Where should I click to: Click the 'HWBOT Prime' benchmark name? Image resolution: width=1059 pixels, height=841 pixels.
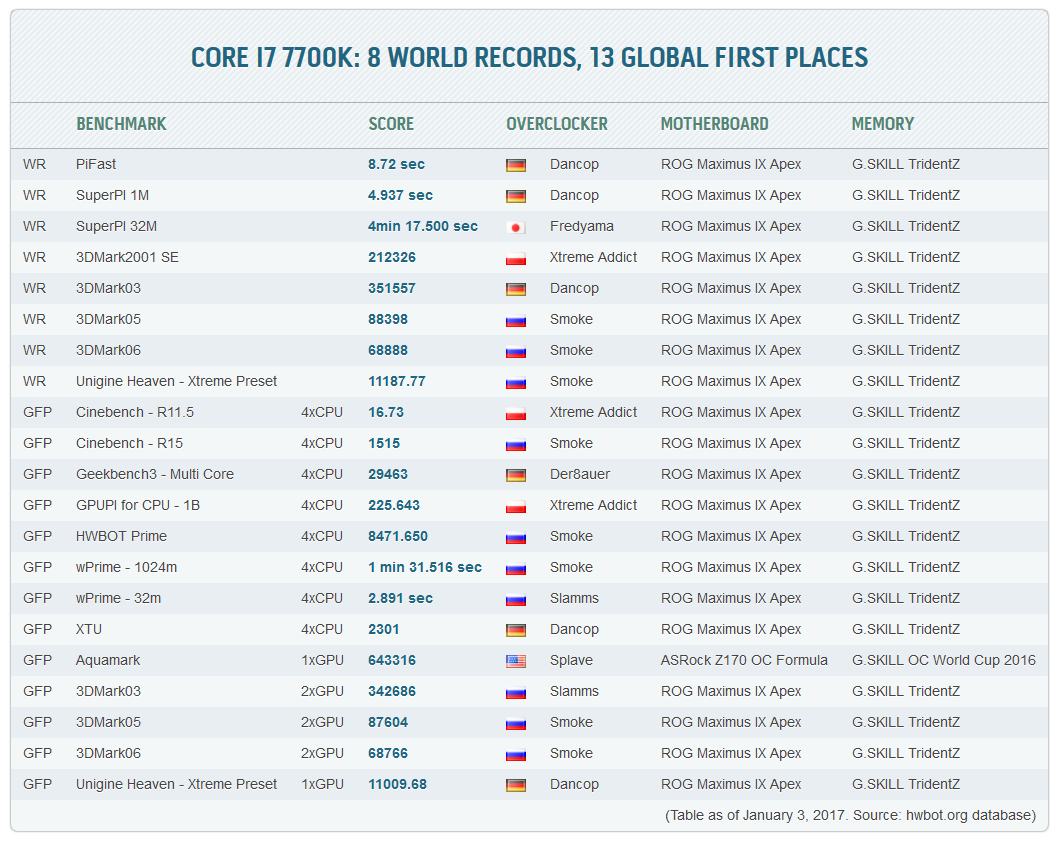[122, 536]
